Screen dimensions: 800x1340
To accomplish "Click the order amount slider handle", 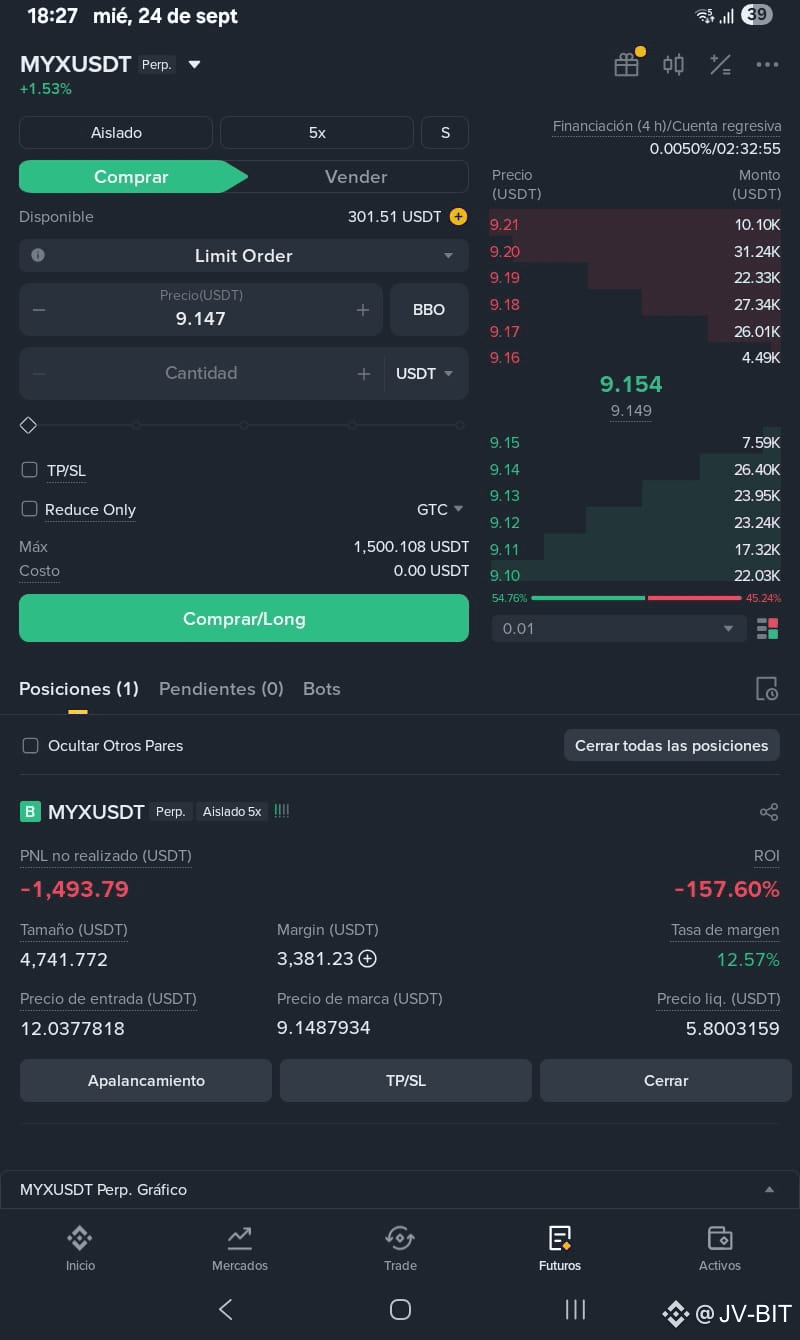I will click(28, 425).
